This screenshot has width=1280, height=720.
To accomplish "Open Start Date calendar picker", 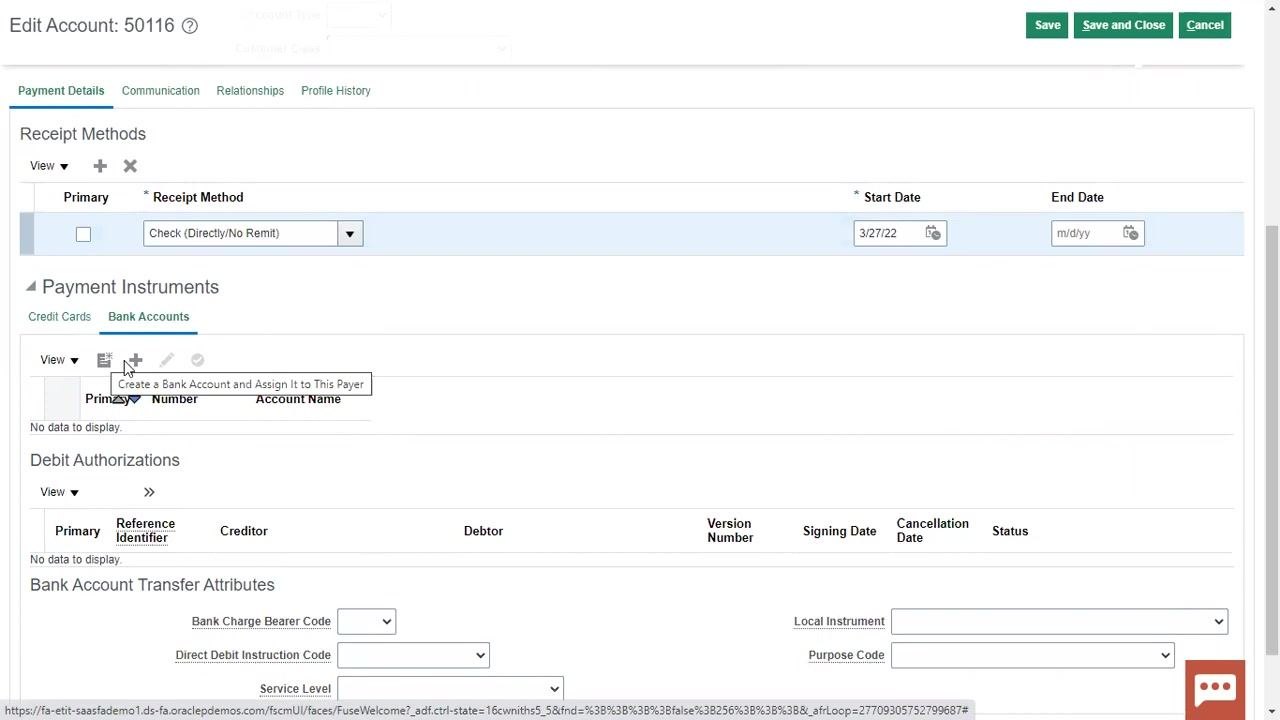I will pos(933,233).
